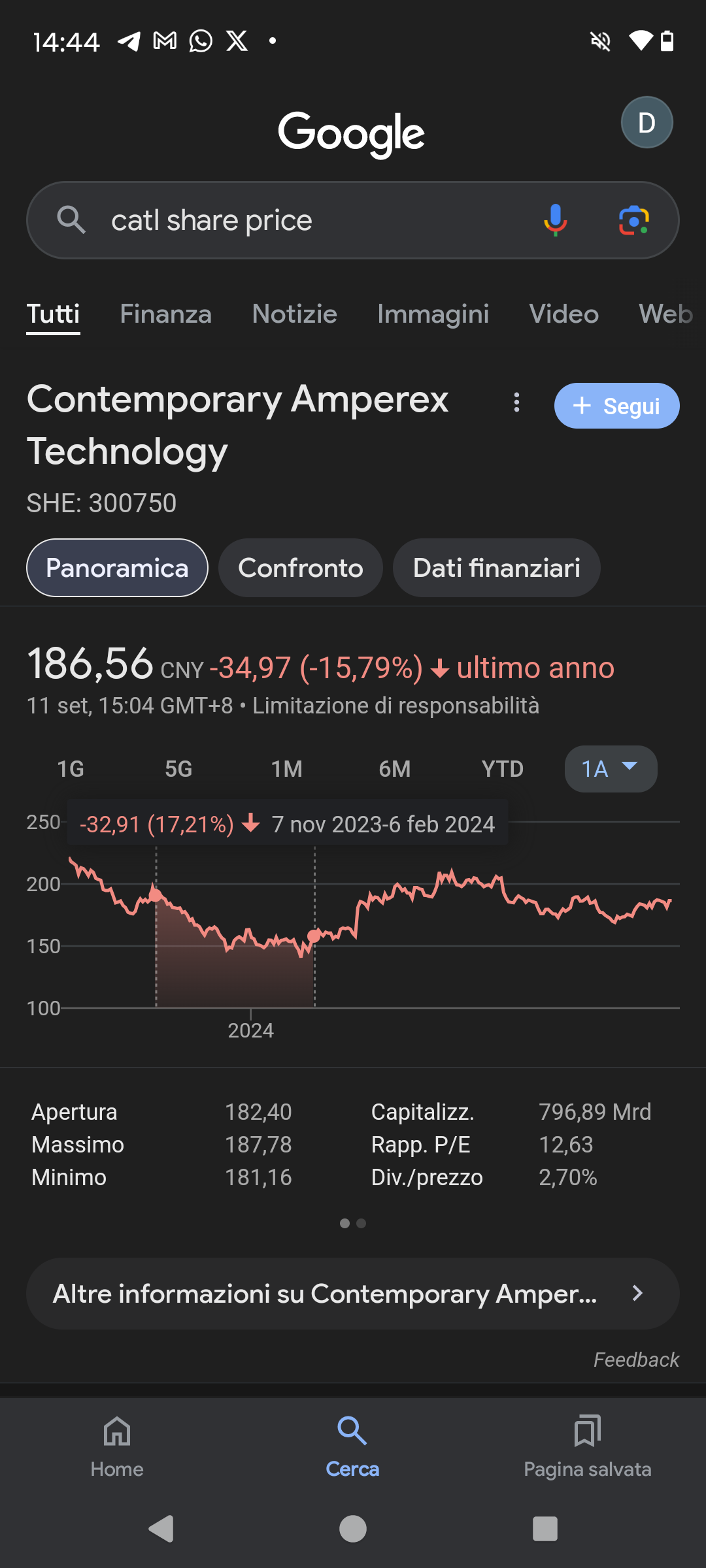Expand the 1A time range dropdown

tap(611, 769)
